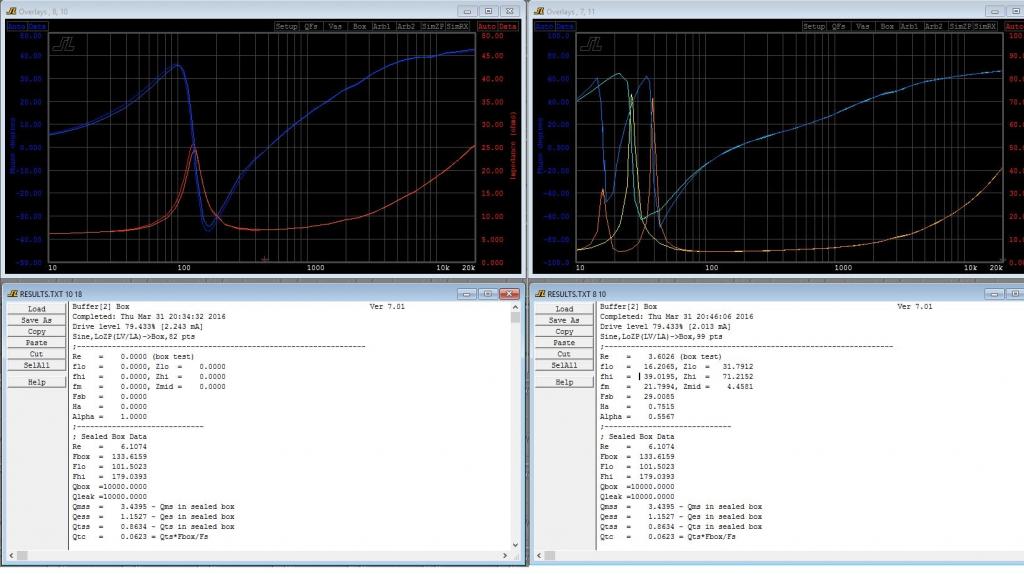Click scroll-up arrow in RESULTS.TXT 10 18
This screenshot has width=1024, height=574.
click(515, 307)
